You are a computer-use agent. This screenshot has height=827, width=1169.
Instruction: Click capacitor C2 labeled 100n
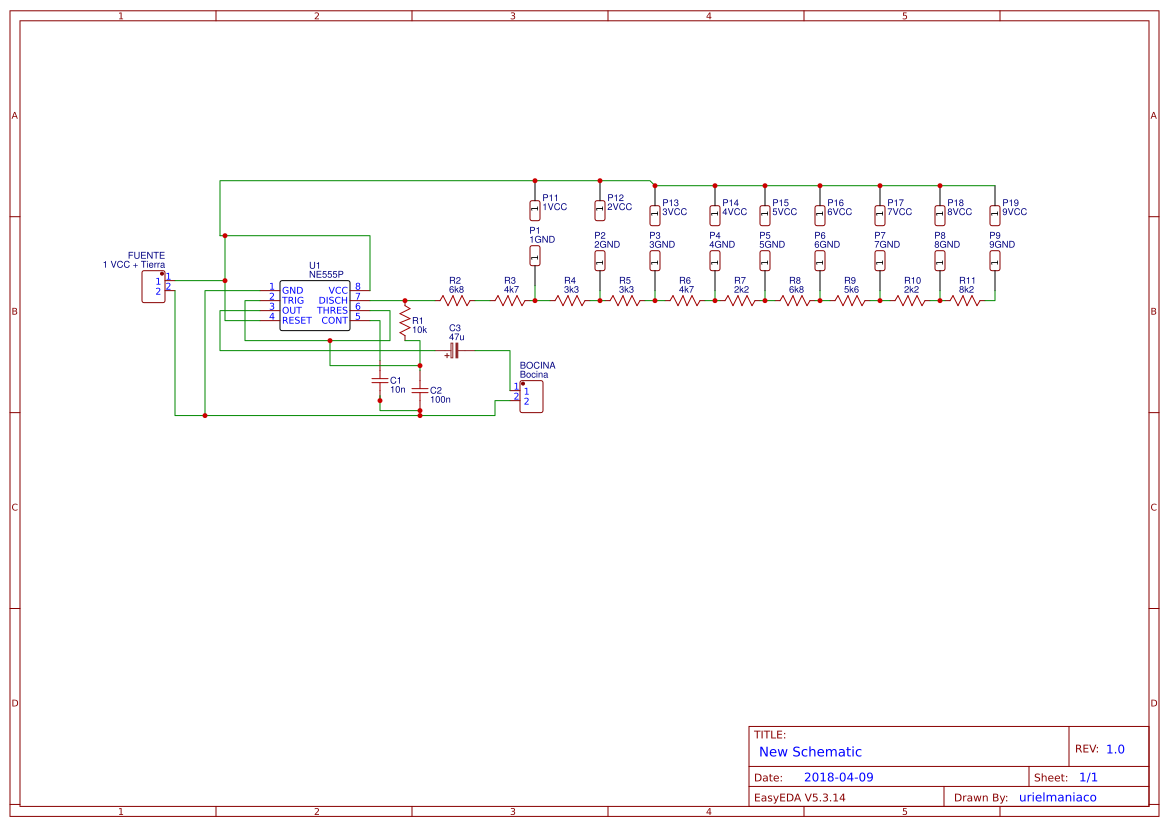tap(420, 392)
